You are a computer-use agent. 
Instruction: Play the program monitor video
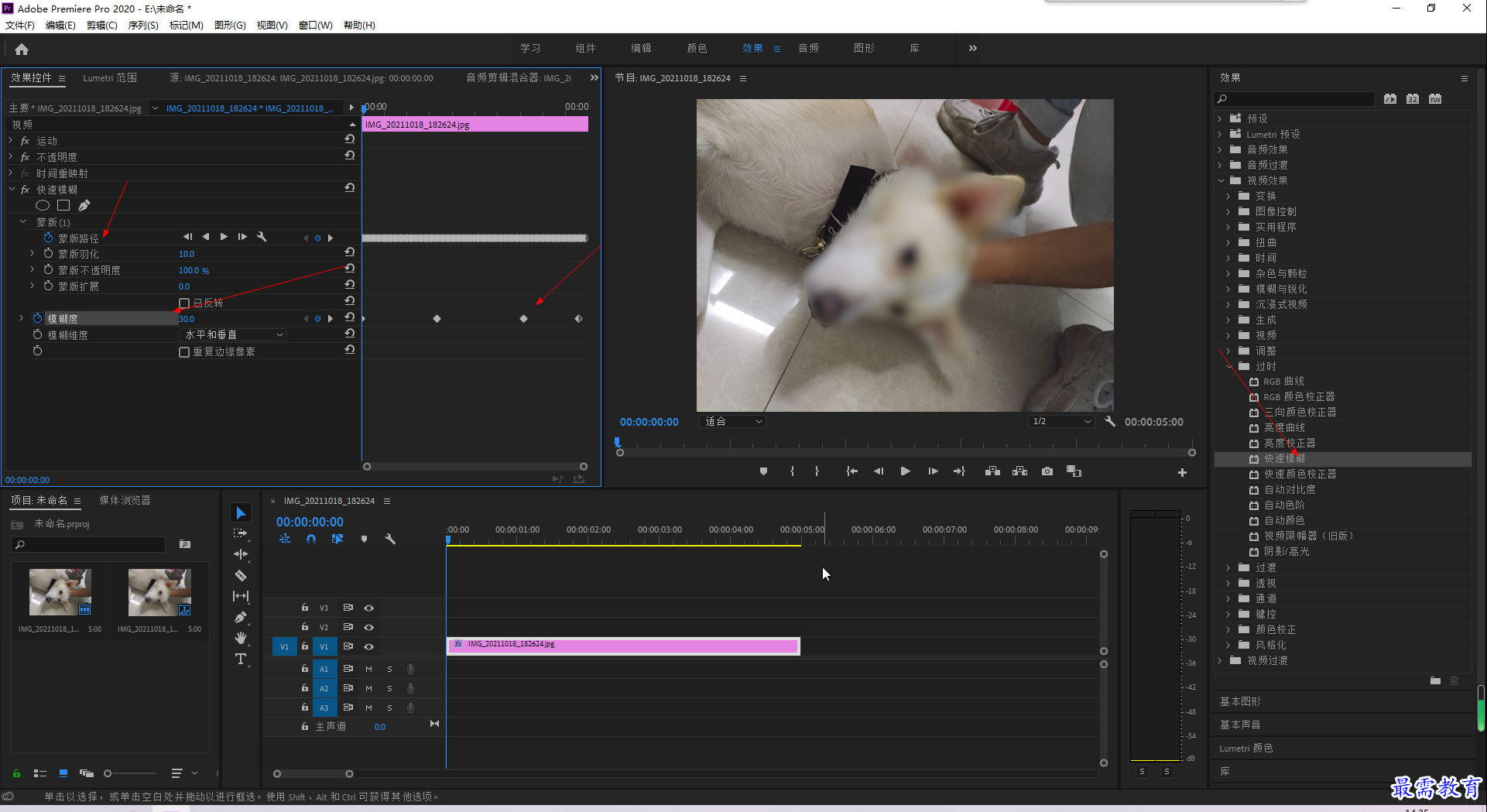[x=905, y=471]
